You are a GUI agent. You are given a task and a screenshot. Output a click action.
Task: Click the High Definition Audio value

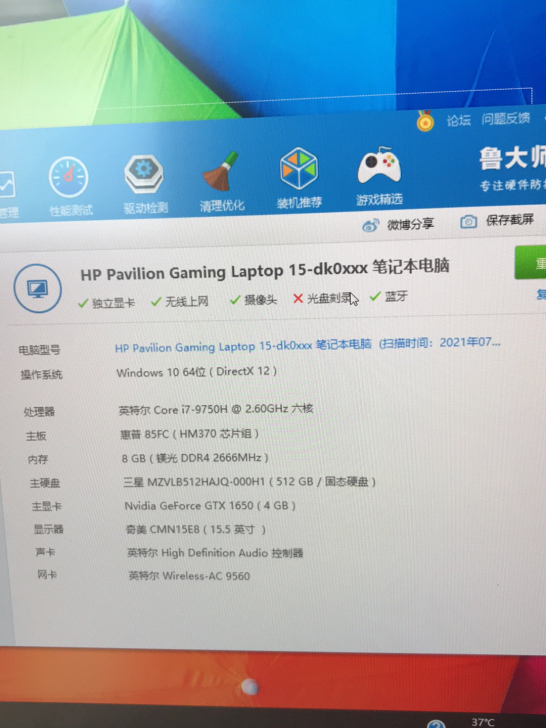tap(215, 552)
